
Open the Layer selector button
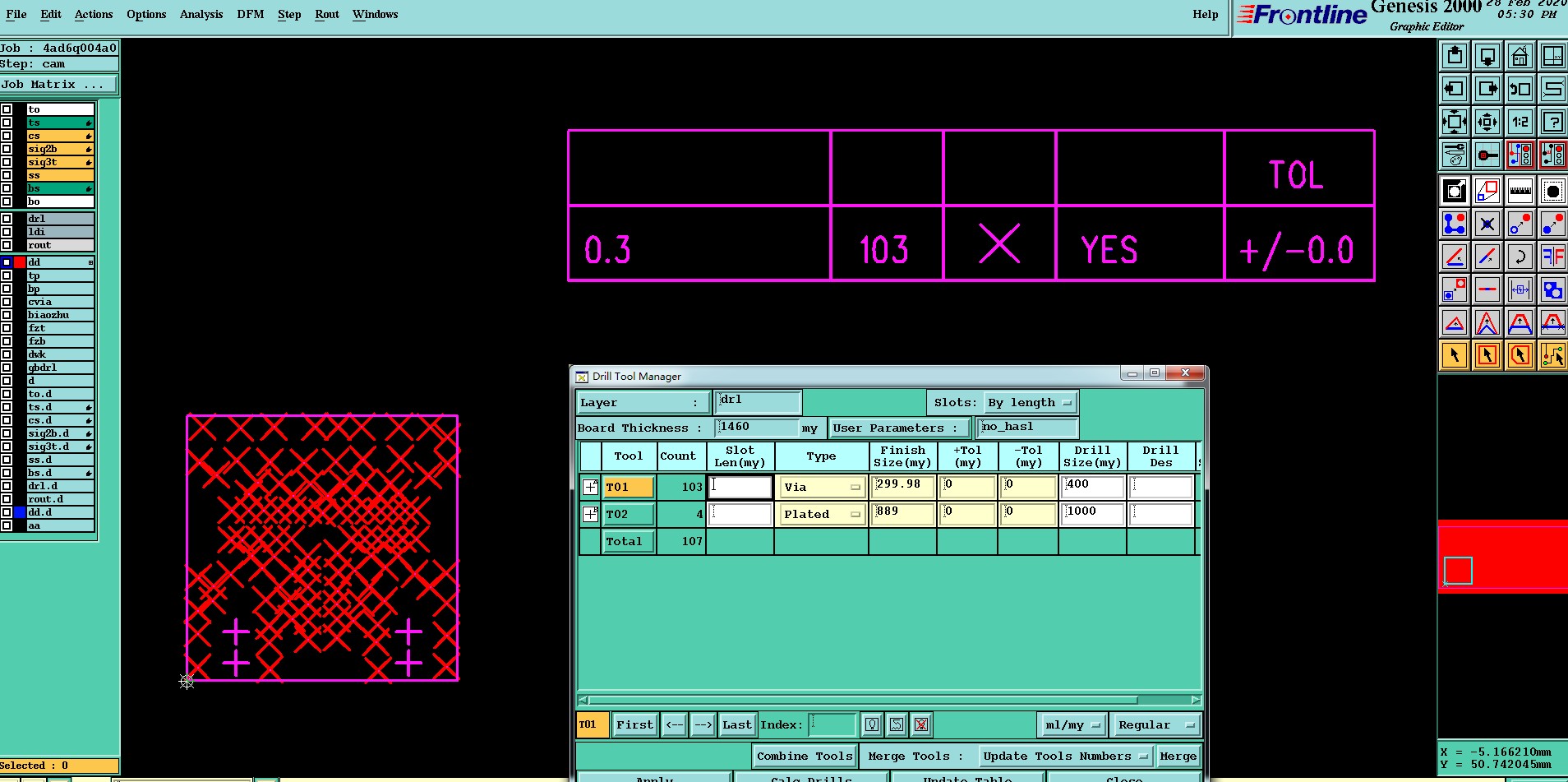pos(643,402)
